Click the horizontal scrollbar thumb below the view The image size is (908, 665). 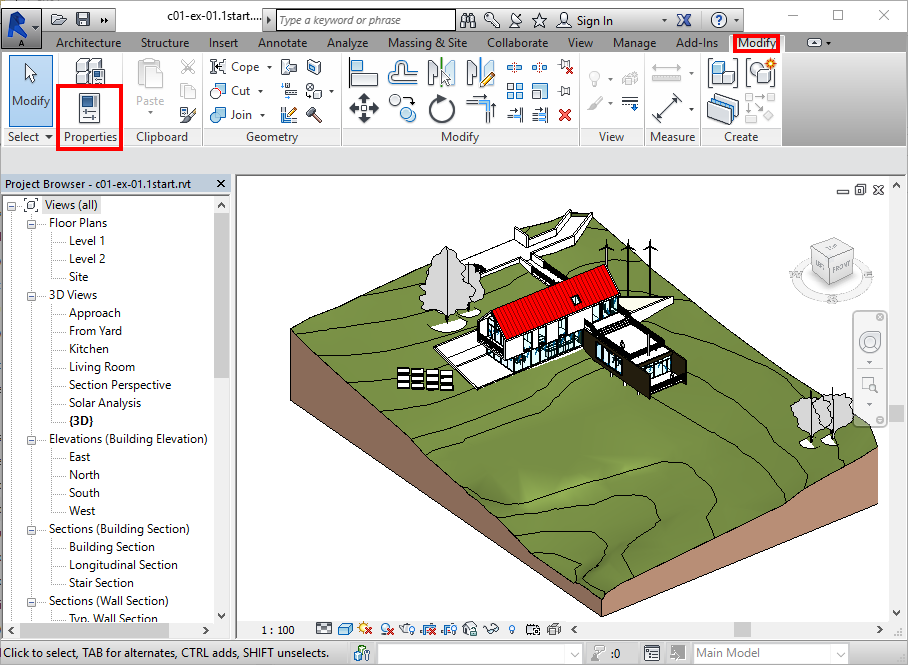coord(741,629)
